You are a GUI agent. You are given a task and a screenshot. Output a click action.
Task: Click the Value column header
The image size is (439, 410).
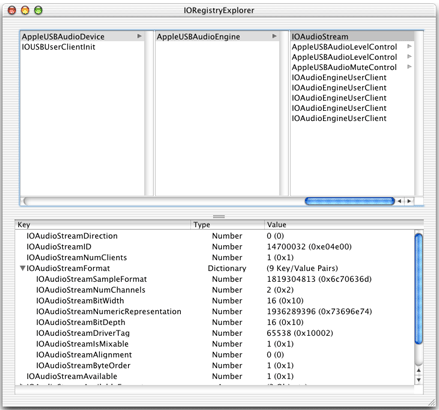(x=344, y=225)
